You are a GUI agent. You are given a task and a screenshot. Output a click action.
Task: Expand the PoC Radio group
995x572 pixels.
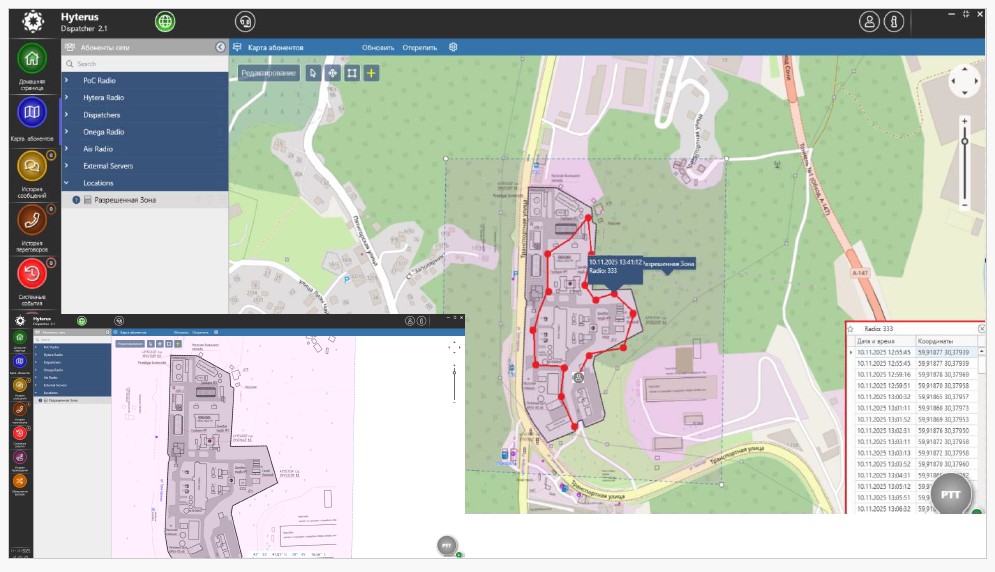click(x=66, y=81)
